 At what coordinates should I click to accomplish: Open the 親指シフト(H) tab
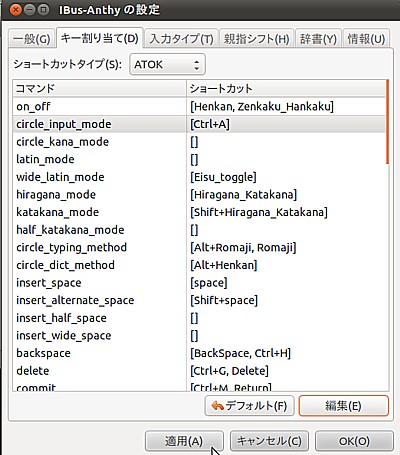(256, 39)
